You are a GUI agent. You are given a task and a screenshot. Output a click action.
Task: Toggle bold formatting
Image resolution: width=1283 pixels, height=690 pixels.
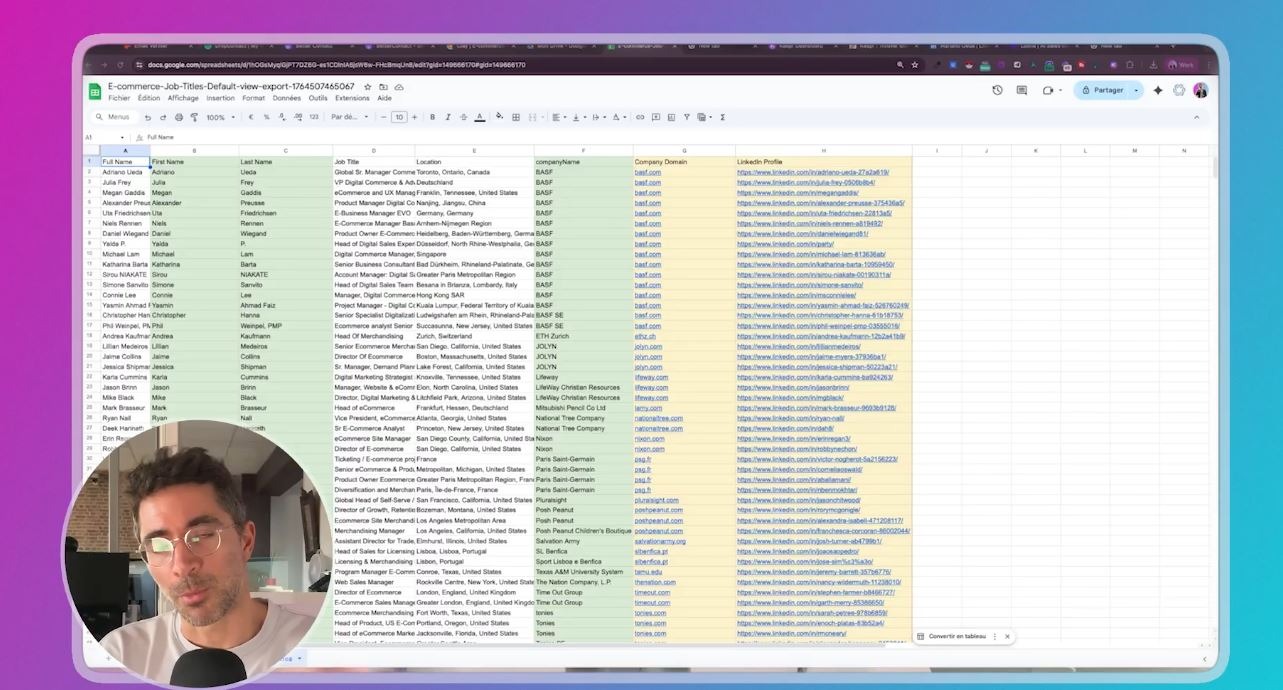click(x=432, y=117)
